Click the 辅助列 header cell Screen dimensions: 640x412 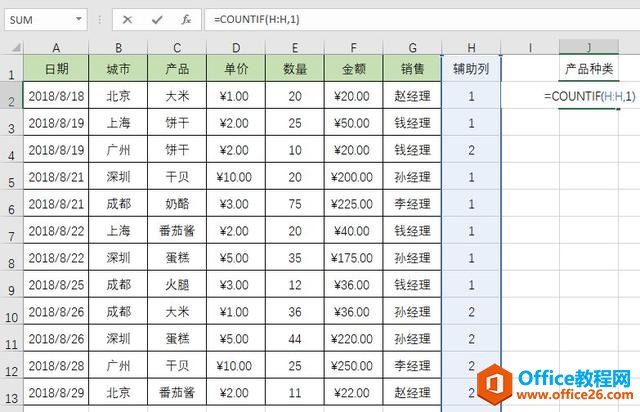coord(470,69)
